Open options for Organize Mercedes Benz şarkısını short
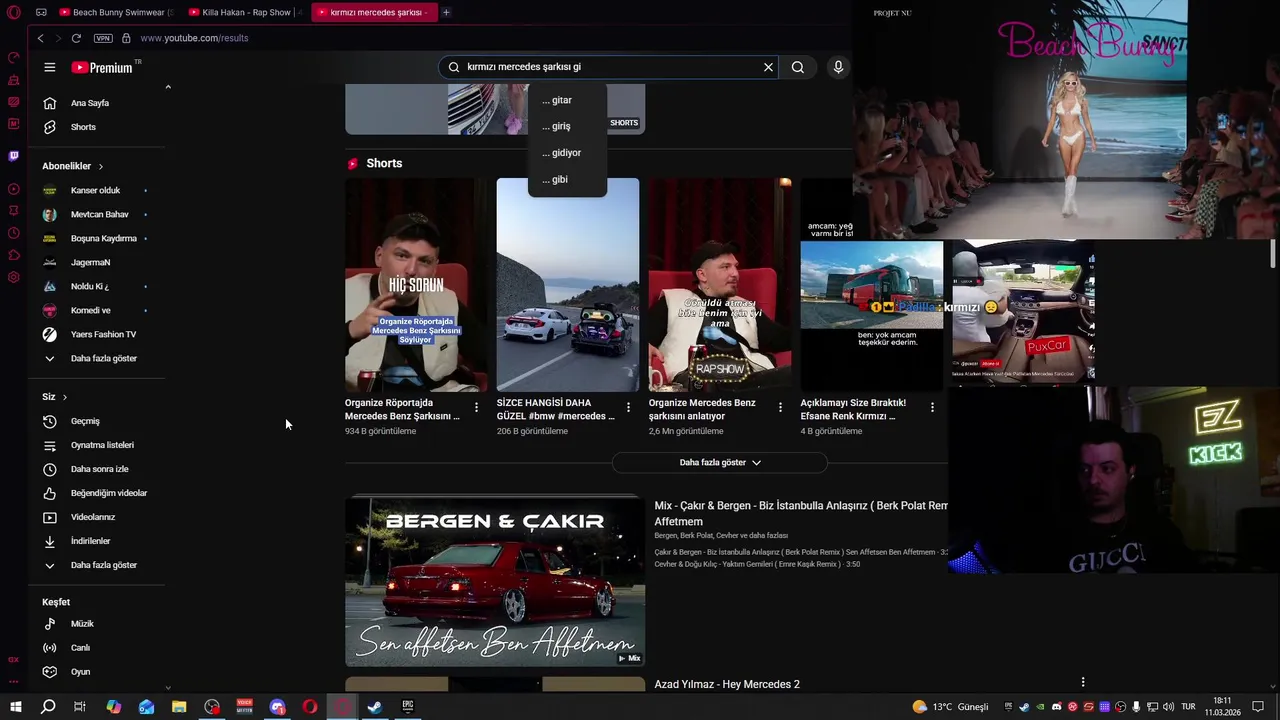Image resolution: width=1280 pixels, height=720 pixels. tap(780, 408)
